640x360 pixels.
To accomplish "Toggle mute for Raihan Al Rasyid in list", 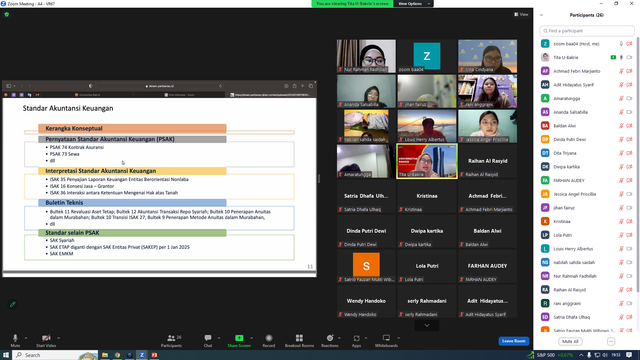I will click(621, 290).
